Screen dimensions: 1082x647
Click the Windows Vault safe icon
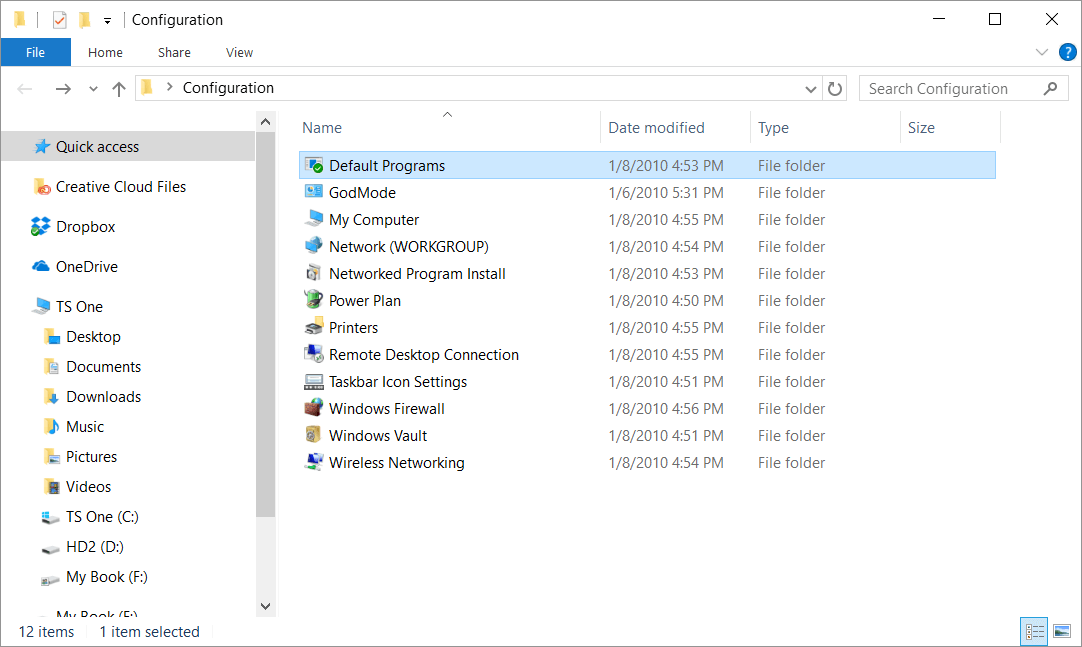(313, 435)
